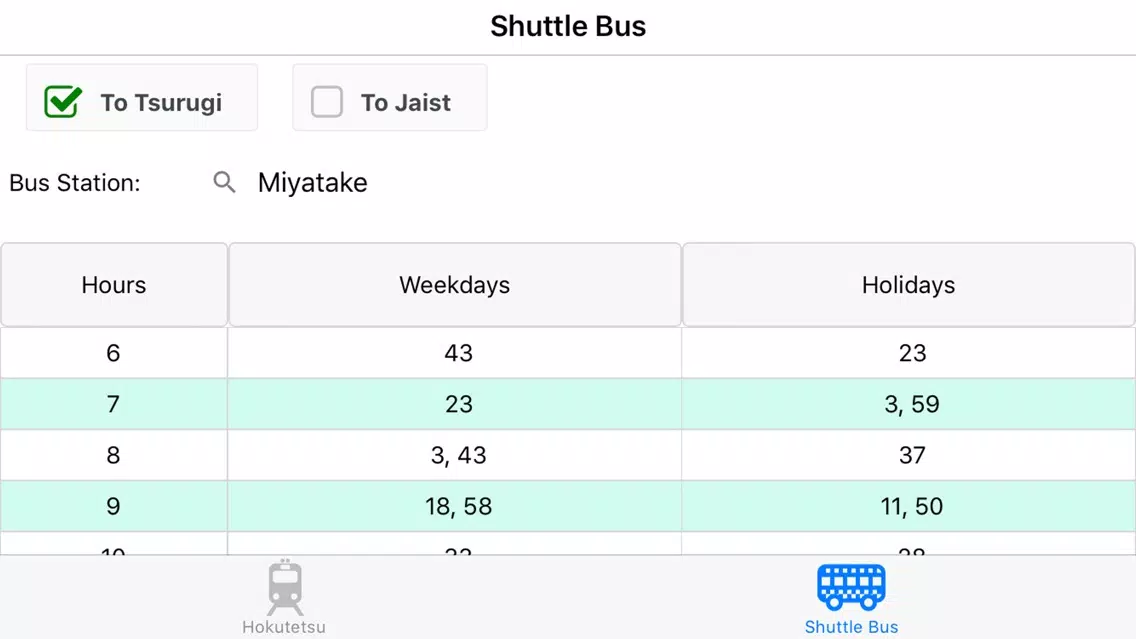The width and height of the screenshot is (1136, 639).
Task: Uncheck the green To Tsurugi checkmark
Action: [63, 101]
